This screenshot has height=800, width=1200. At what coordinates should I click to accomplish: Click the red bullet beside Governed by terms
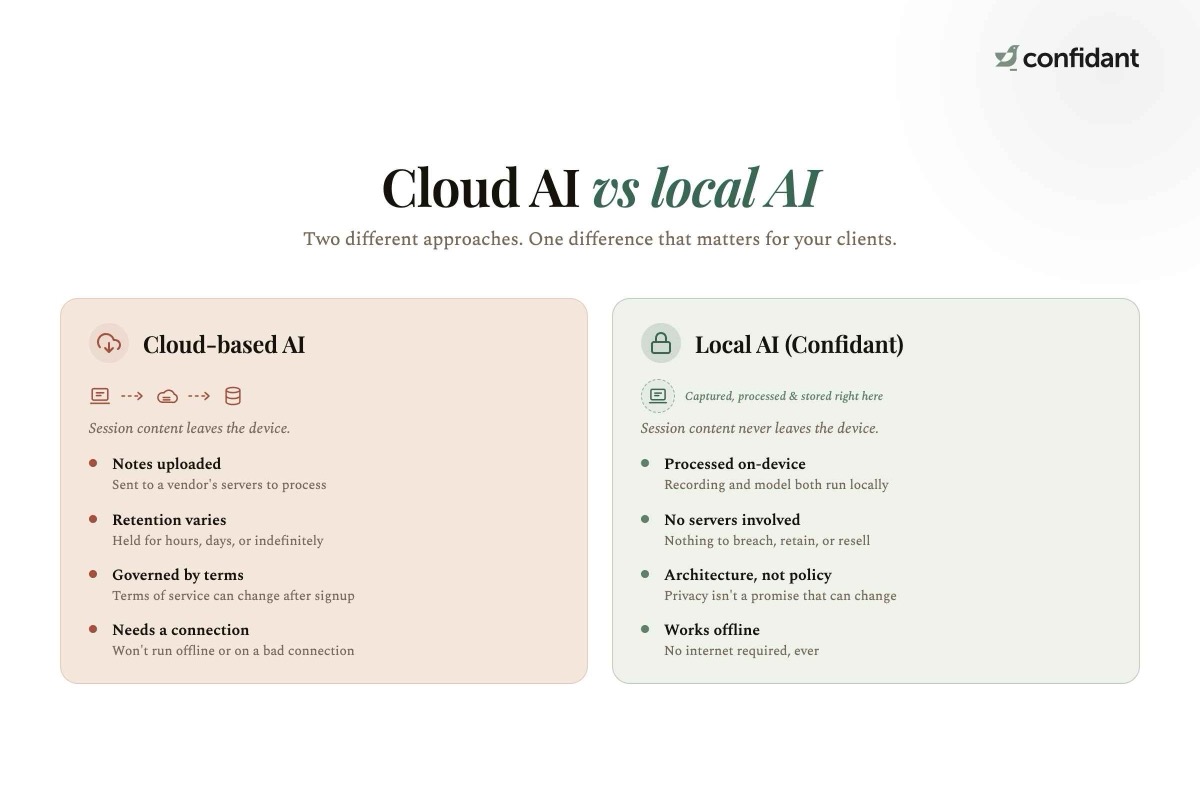[93, 574]
